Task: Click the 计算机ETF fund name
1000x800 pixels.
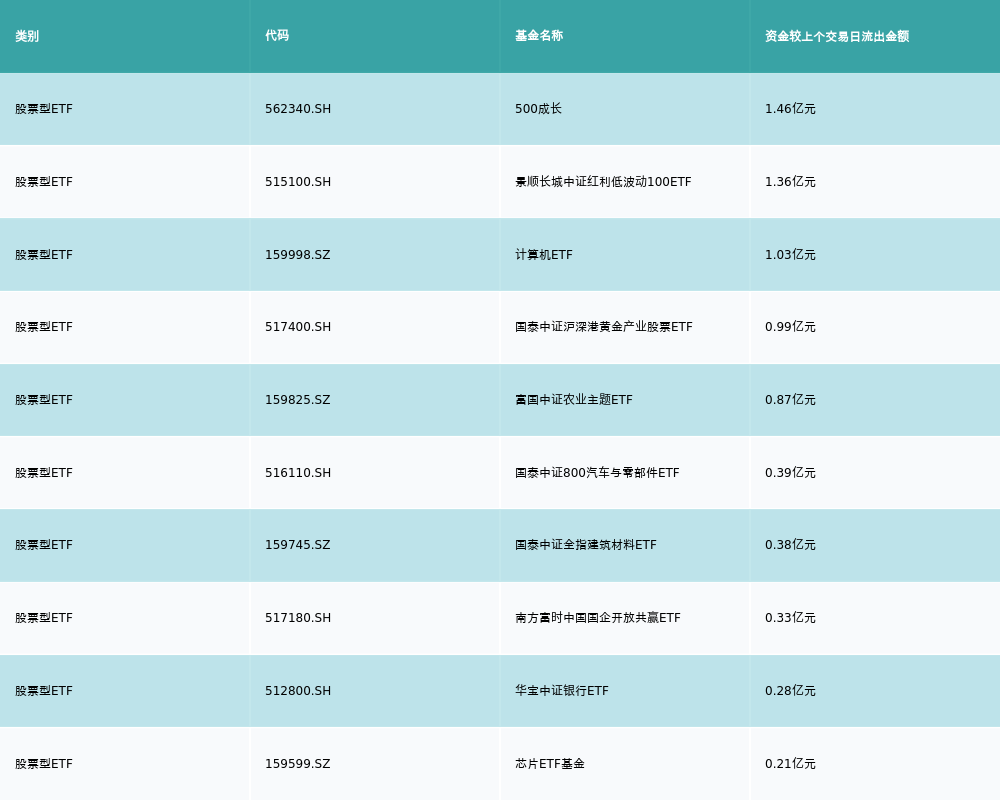Action: coord(544,255)
